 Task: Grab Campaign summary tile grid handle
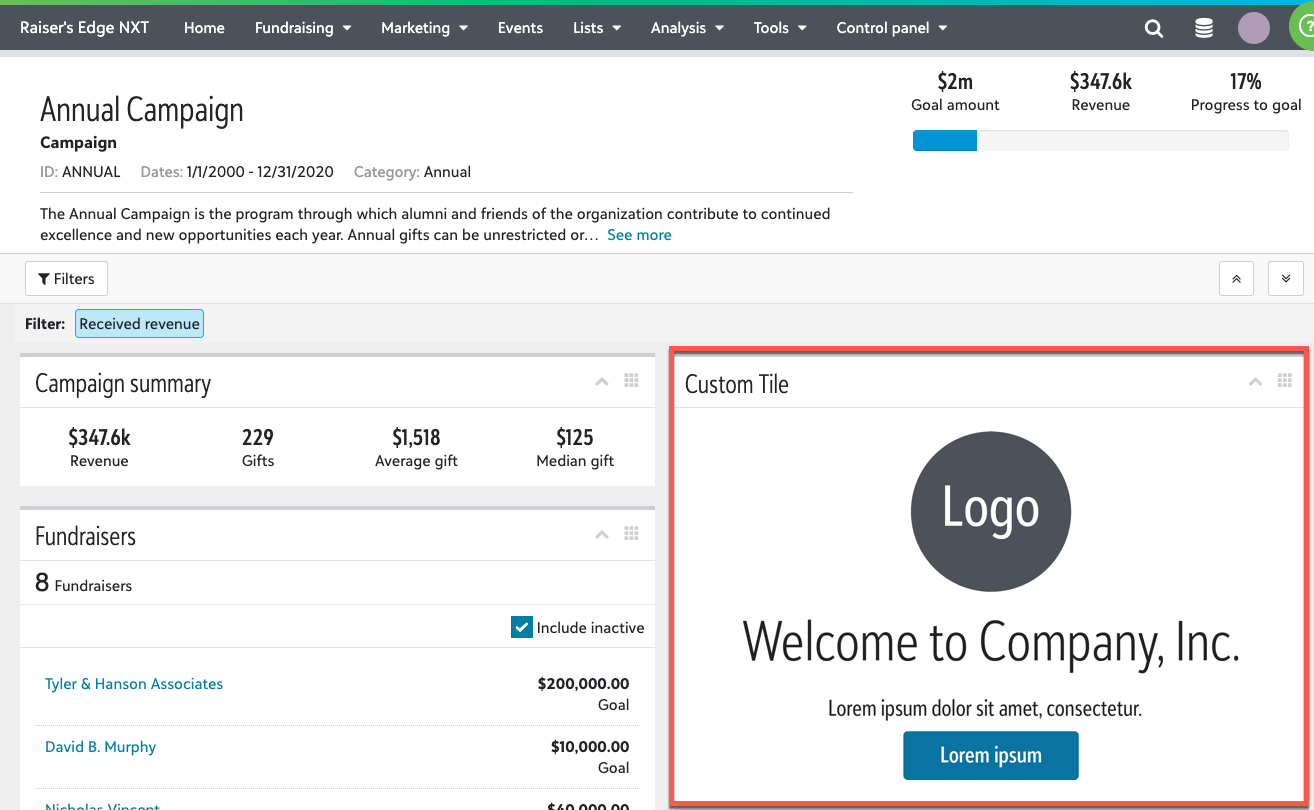click(631, 381)
